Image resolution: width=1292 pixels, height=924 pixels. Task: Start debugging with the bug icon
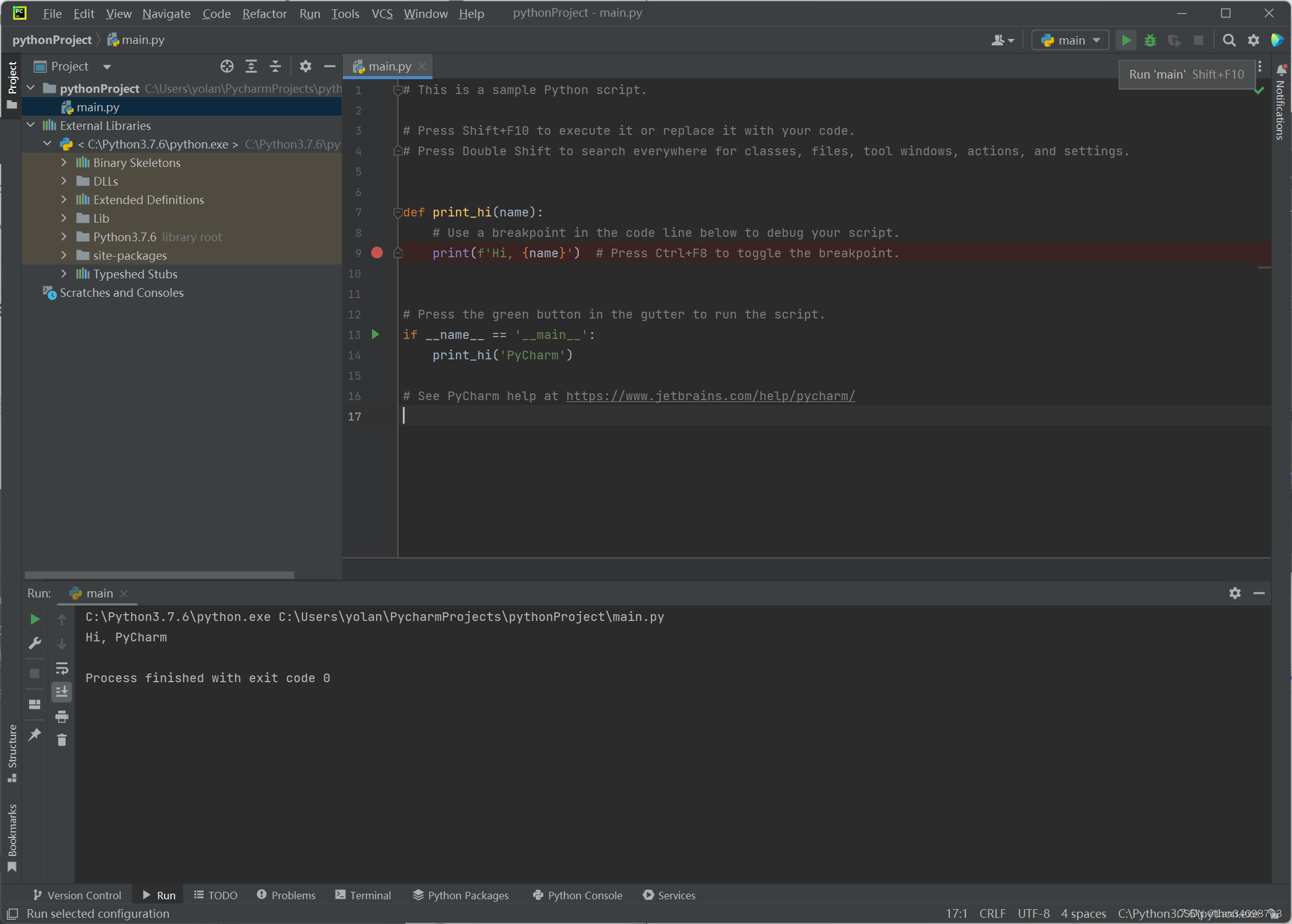coord(1150,40)
